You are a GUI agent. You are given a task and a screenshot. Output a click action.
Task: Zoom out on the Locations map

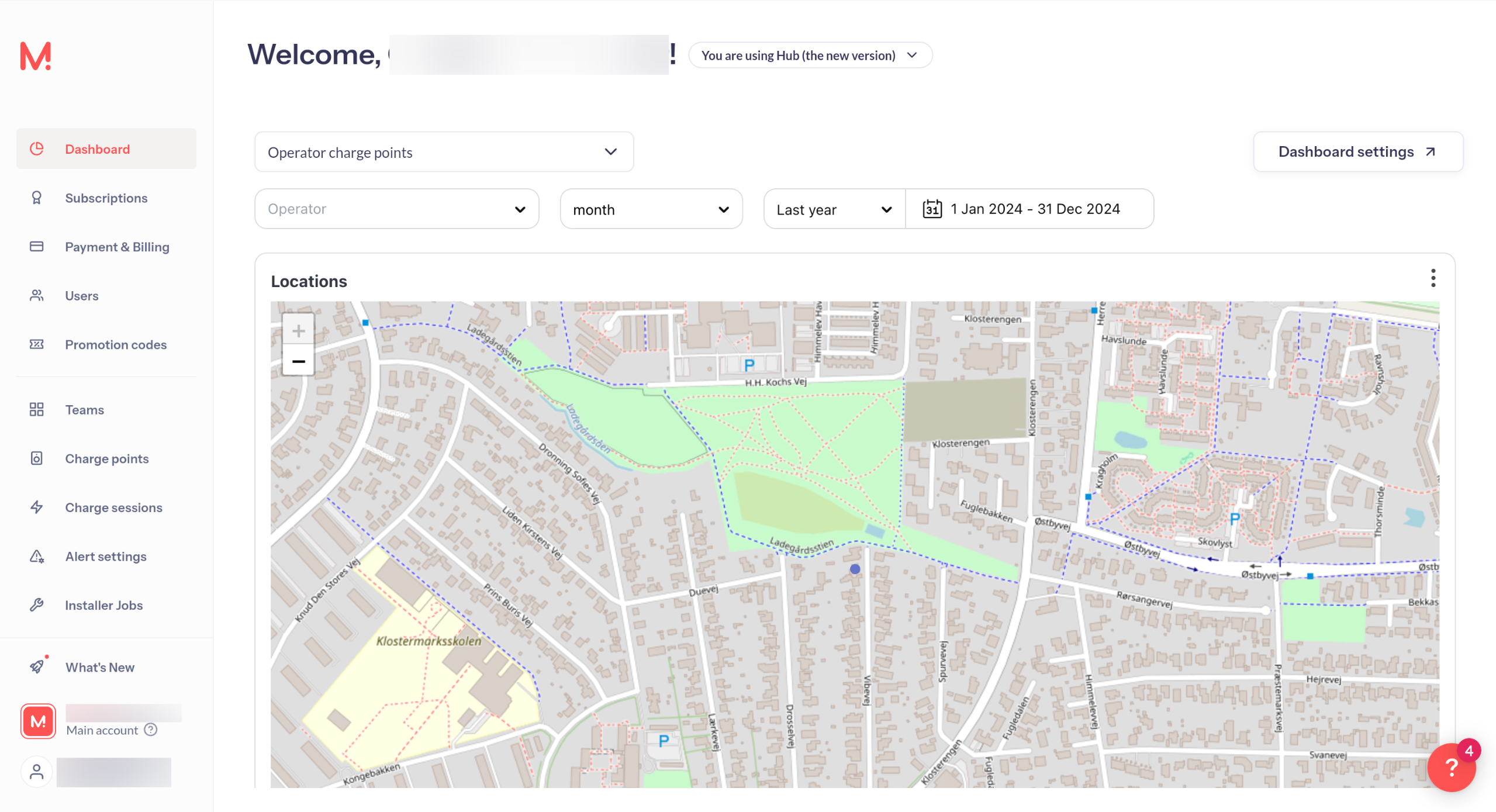coord(298,362)
